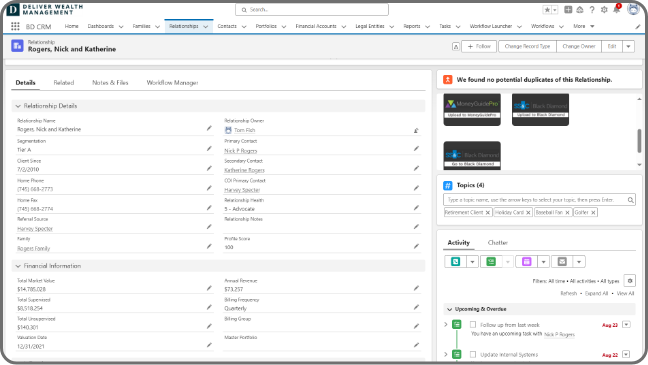Edit the Home Phone pencil icon

[x=209, y=188]
